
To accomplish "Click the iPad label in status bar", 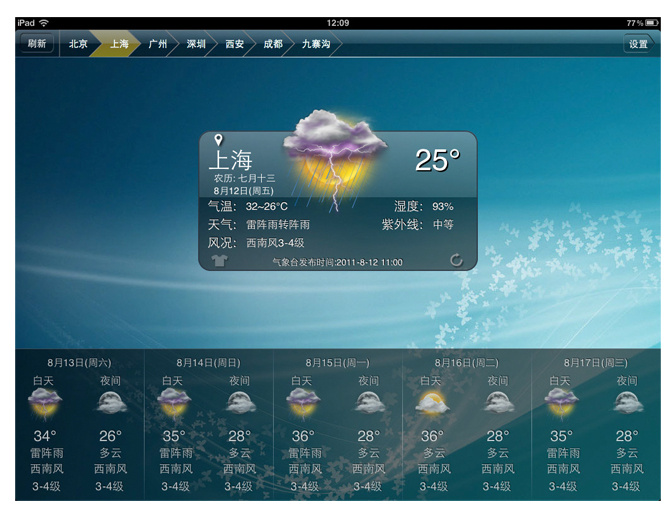I will coord(26,23).
